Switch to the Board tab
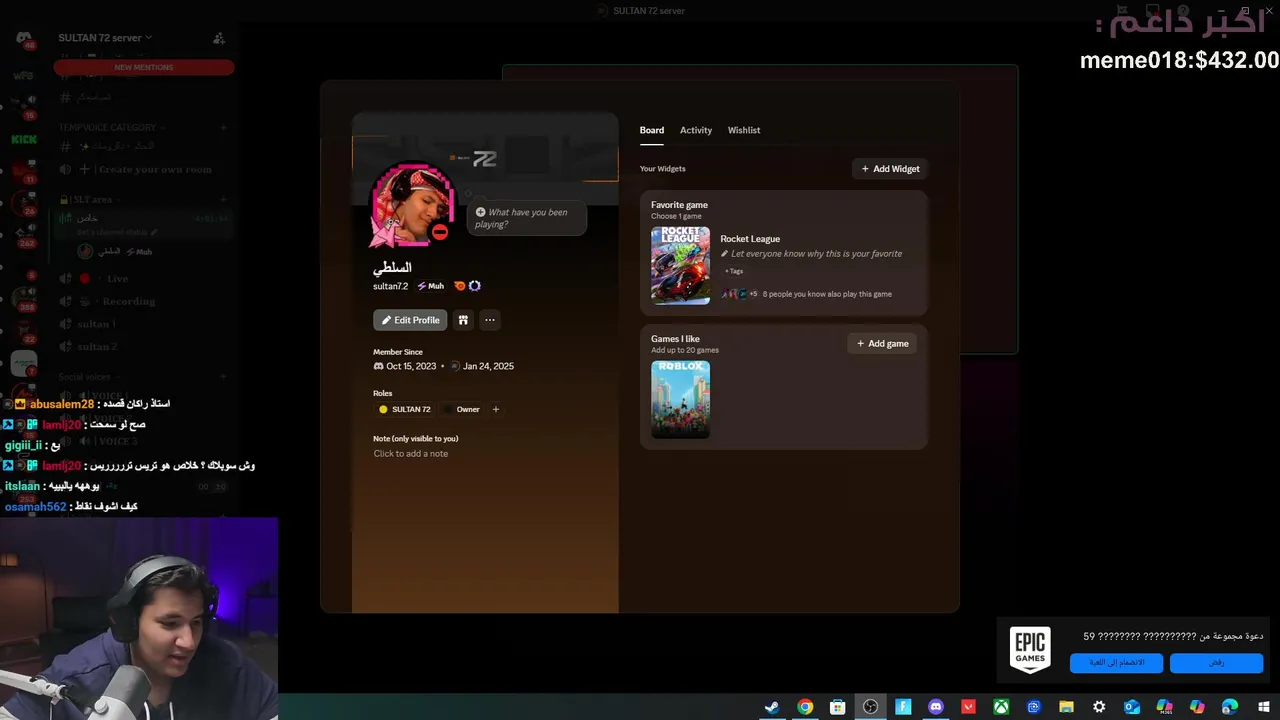Screen dimensions: 1280x720 pos(652,130)
